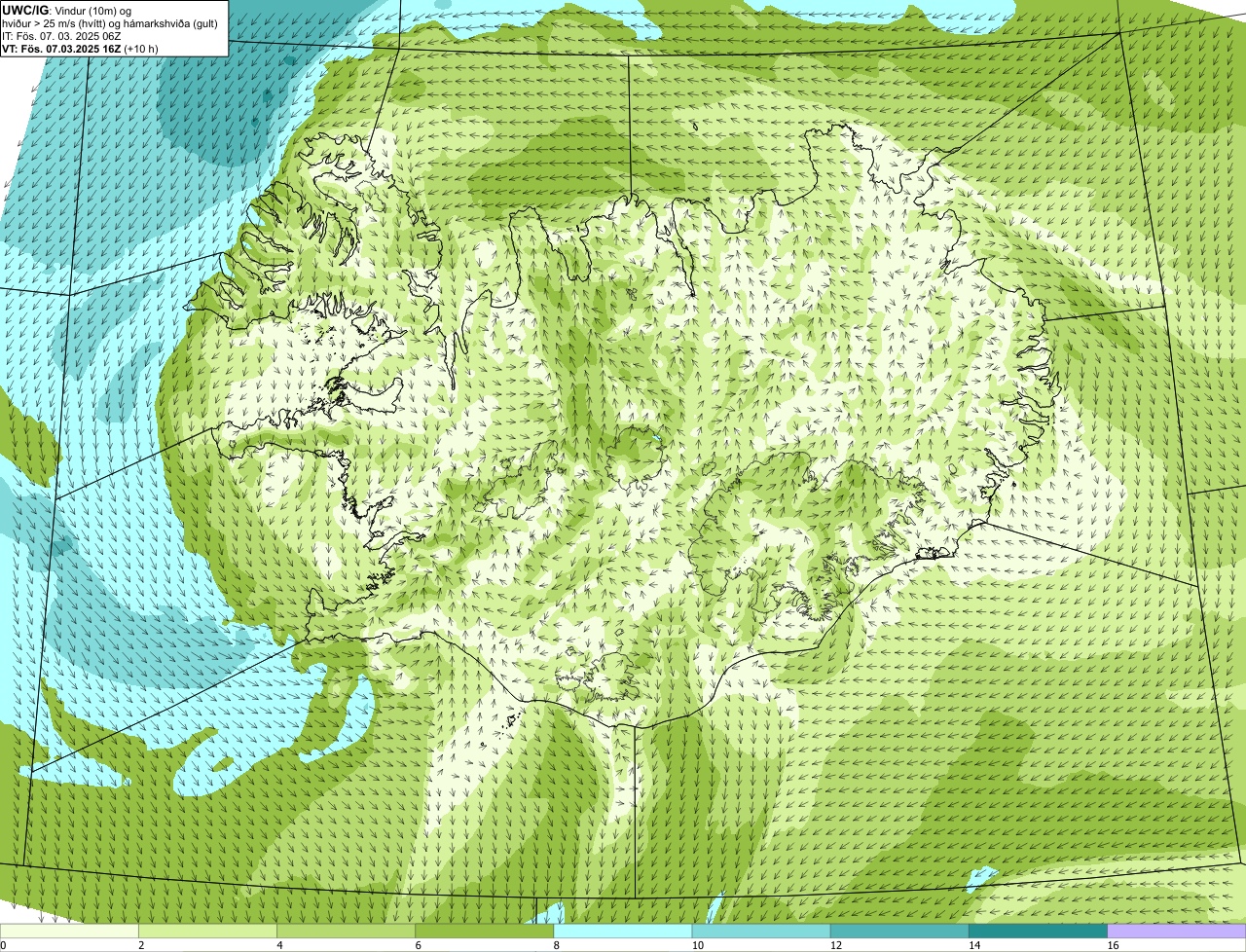Click the 14–16 m/s dark teal legend swatch
1246x952 pixels.
(x=1038, y=931)
